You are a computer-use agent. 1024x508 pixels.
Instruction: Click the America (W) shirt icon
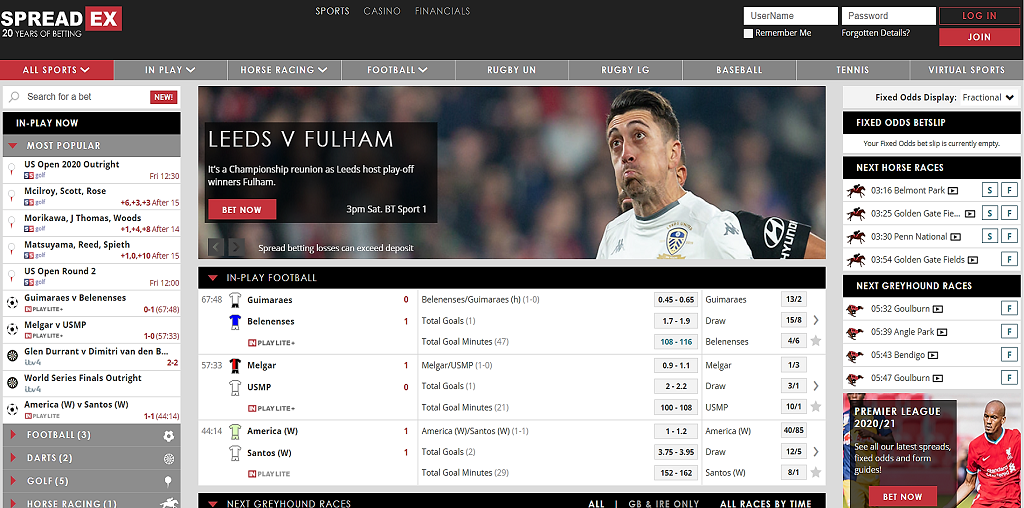(x=235, y=432)
